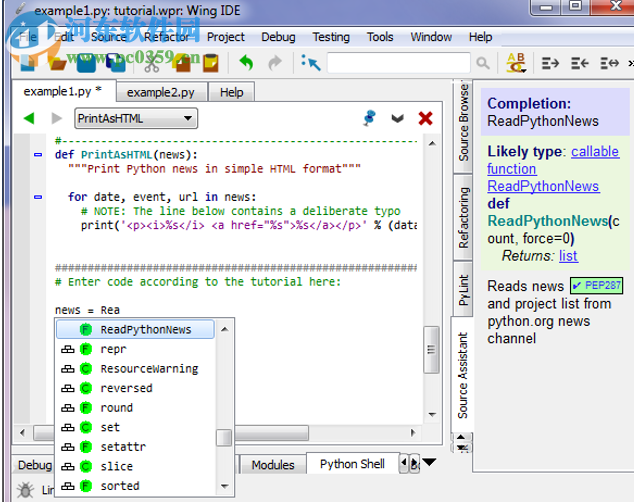
Task: Click the scissors Cut icon in toolbar
Action: 152,63
